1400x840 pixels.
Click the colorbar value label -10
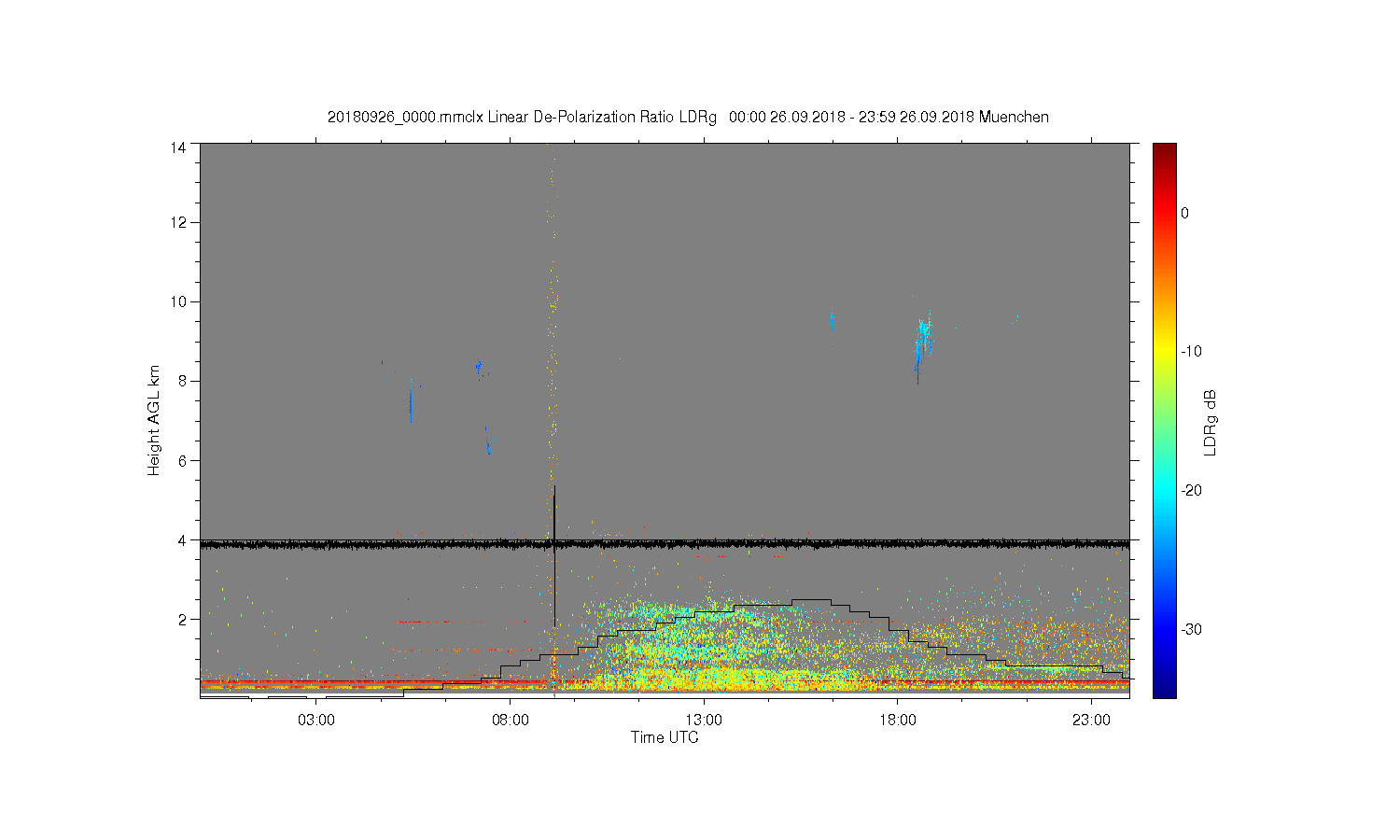(1191, 352)
